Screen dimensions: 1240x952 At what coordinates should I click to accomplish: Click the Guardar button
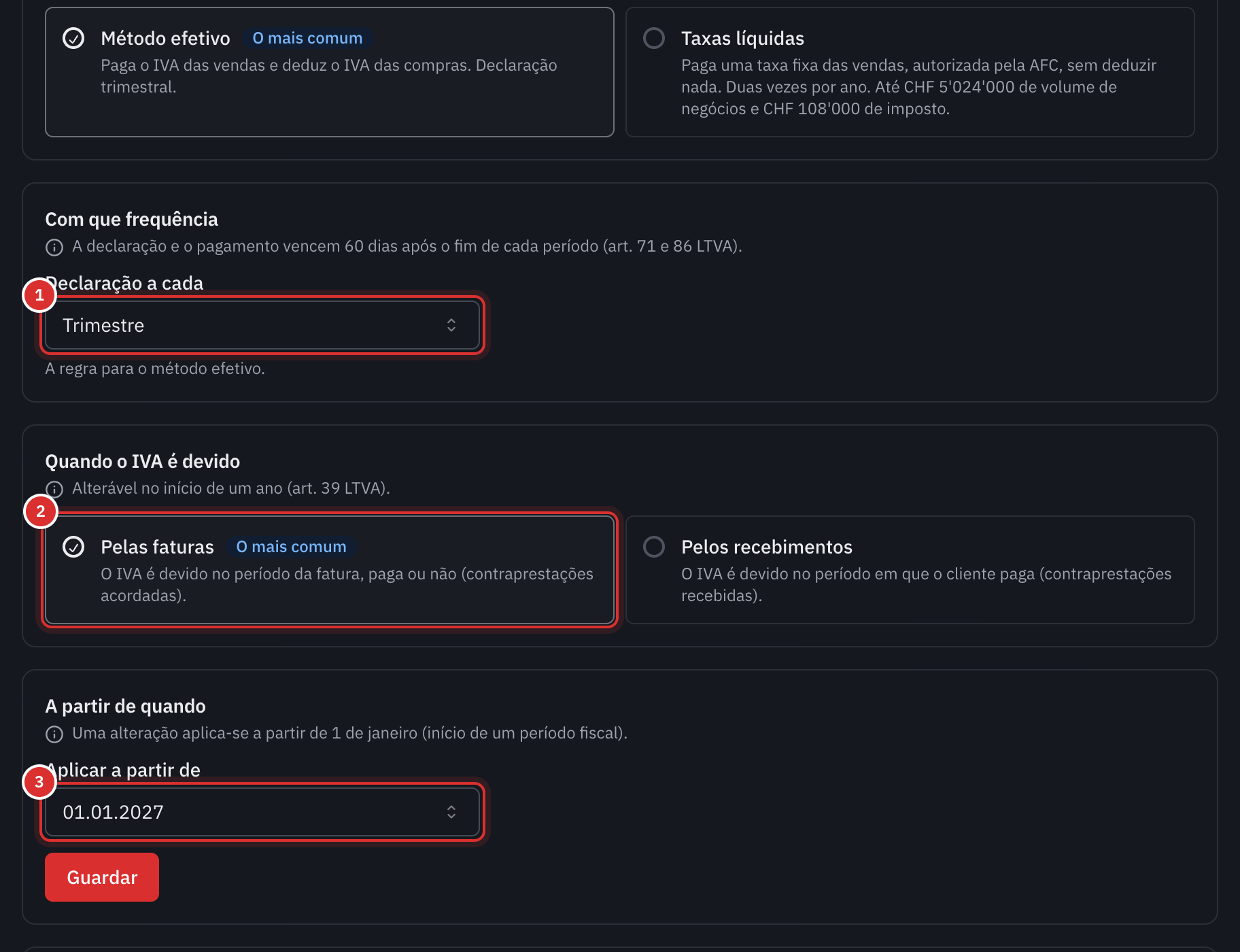pyautogui.click(x=102, y=877)
